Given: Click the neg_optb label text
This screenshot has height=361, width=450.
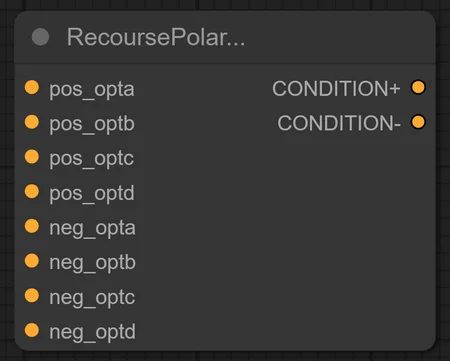Looking at the screenshot, I should [x=92, y=263].
